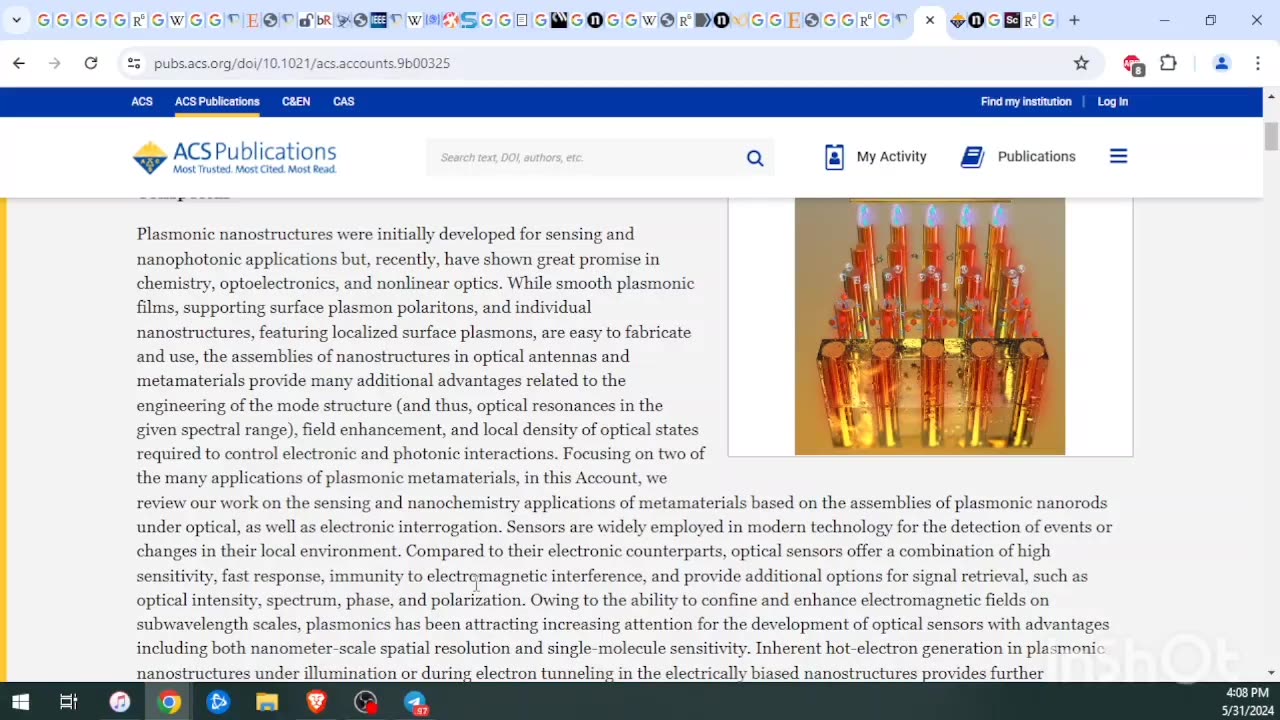Open the Publications menu
Viewport: 1280px width, 720px height.
click(x=1018, y=157)
